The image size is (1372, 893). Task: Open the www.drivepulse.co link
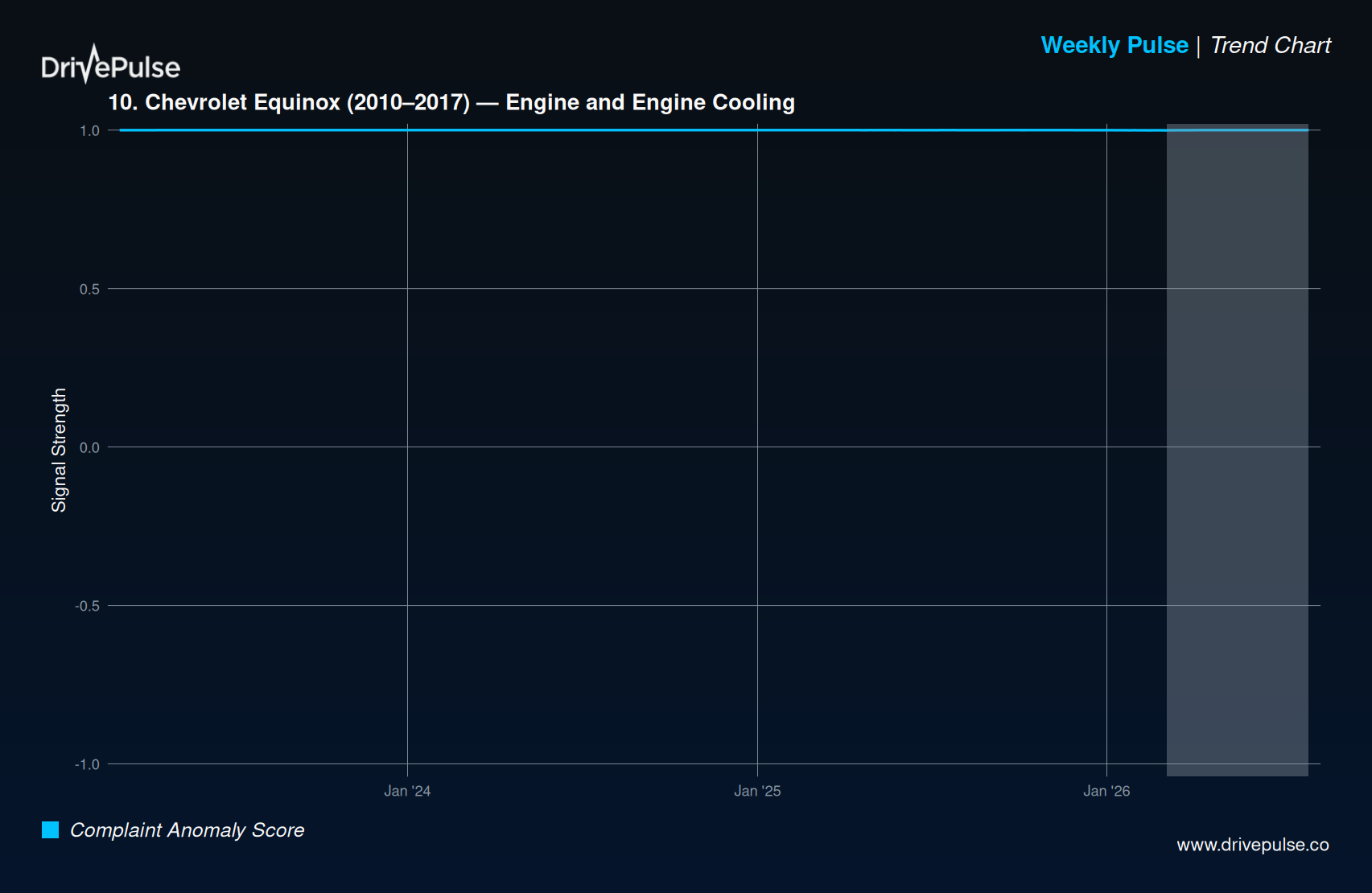click(x=1253, y=845)
